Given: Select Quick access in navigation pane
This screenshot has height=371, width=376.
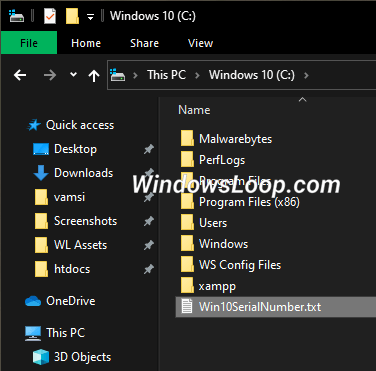Looking at the screenshot, I should [x=80, y=125].
